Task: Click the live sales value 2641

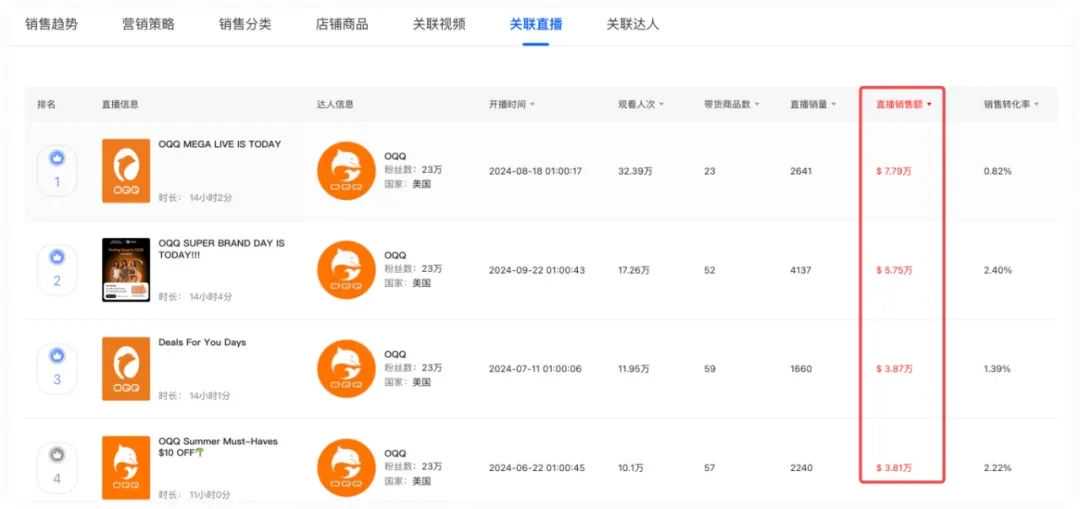Action: tap(801, 171)
